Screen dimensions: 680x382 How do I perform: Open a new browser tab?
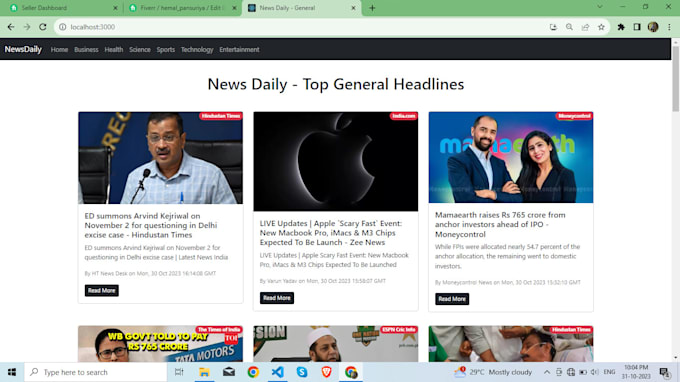[x=372, y=8]
